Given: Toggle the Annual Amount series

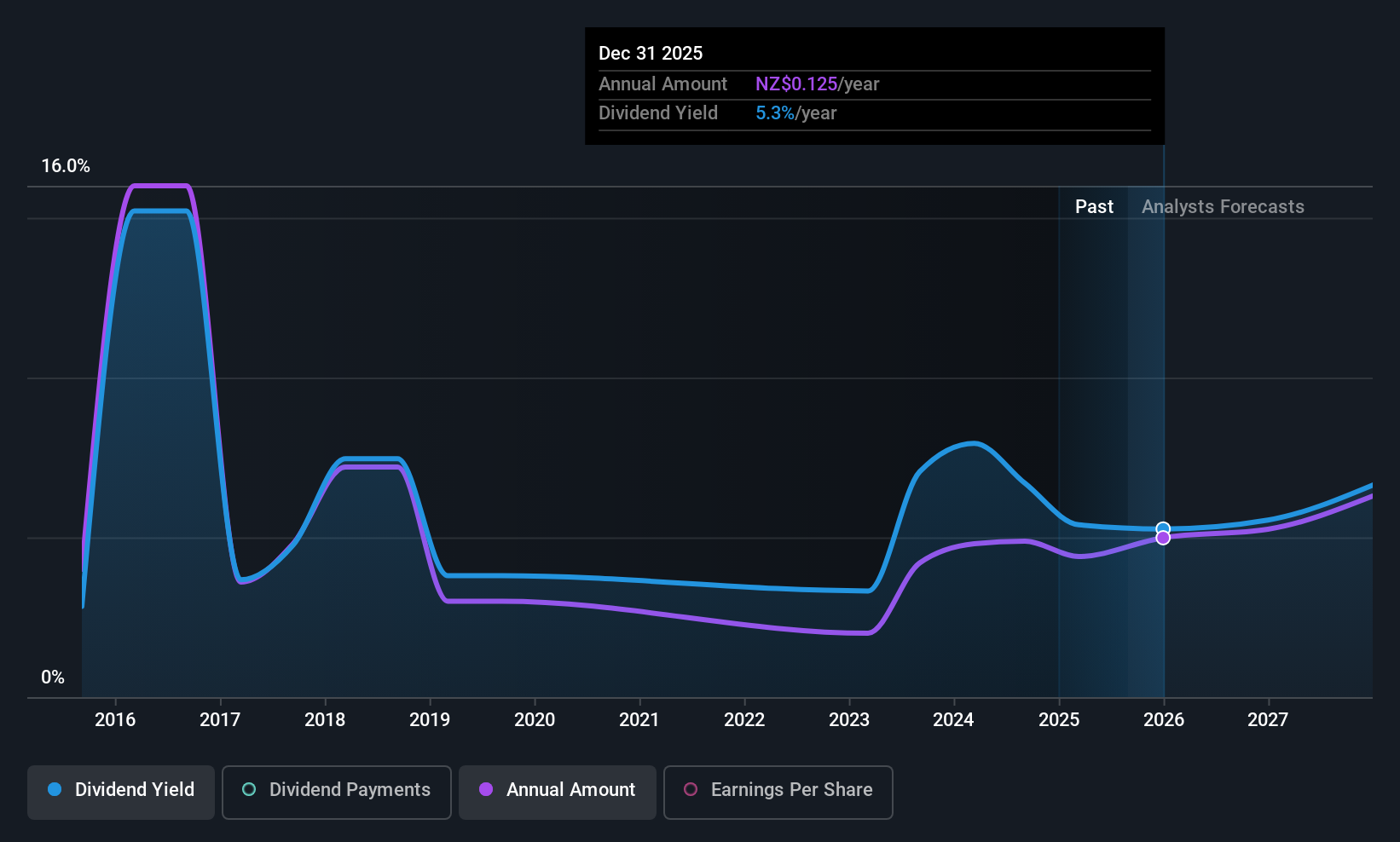Looking at the screenshot, I should [558, 793].
